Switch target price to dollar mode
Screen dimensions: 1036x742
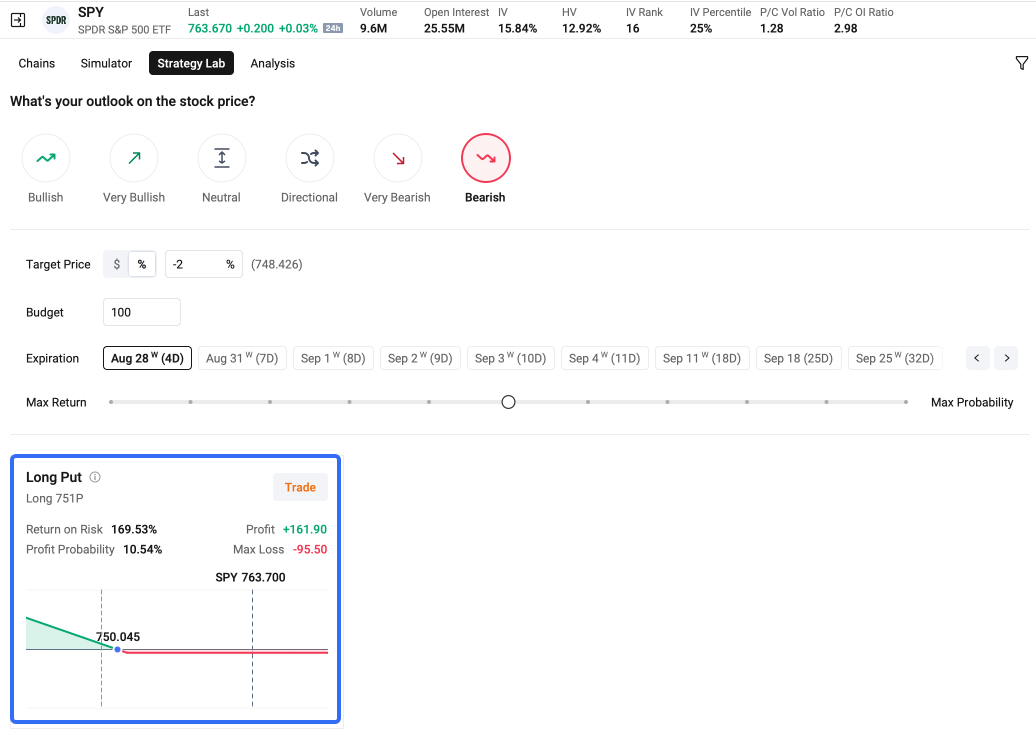(117, 264)
